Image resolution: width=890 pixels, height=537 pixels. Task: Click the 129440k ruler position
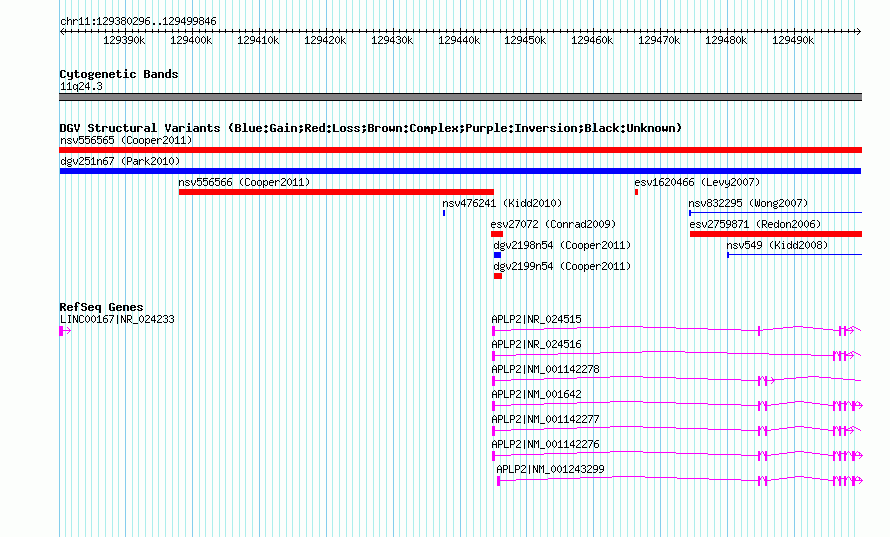coord(459,40)
